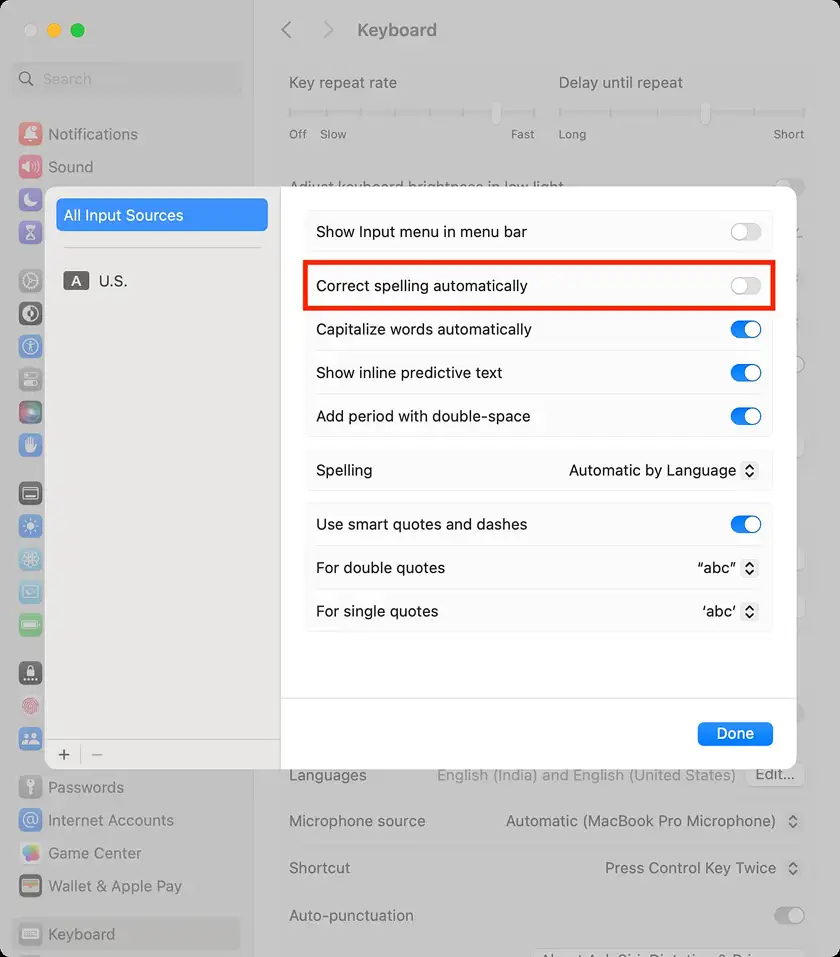The image size is (840, 957).
Task: Click the Internet Accounts @ icon
Action: (30, 820)
